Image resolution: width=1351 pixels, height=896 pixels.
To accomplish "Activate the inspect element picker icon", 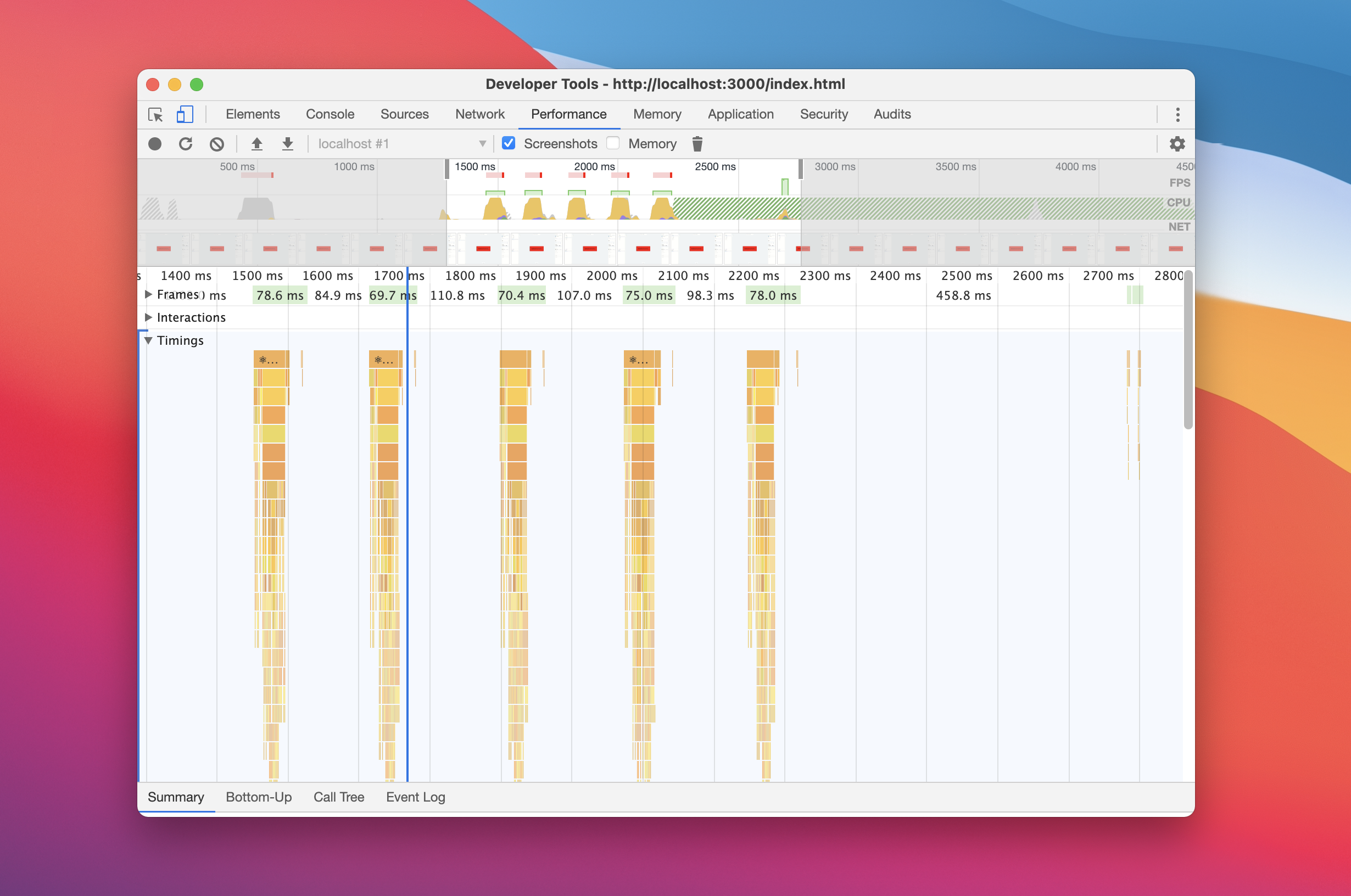I will coord(155,115).
